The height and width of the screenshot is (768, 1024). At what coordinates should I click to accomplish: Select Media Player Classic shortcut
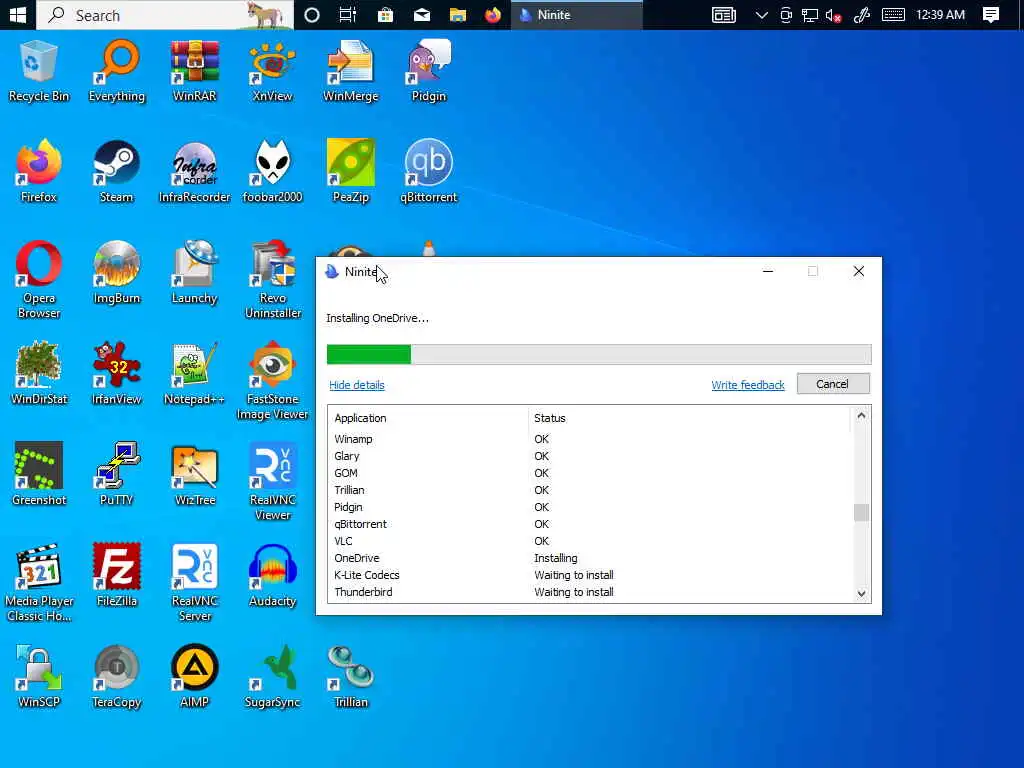pos(39,583)
